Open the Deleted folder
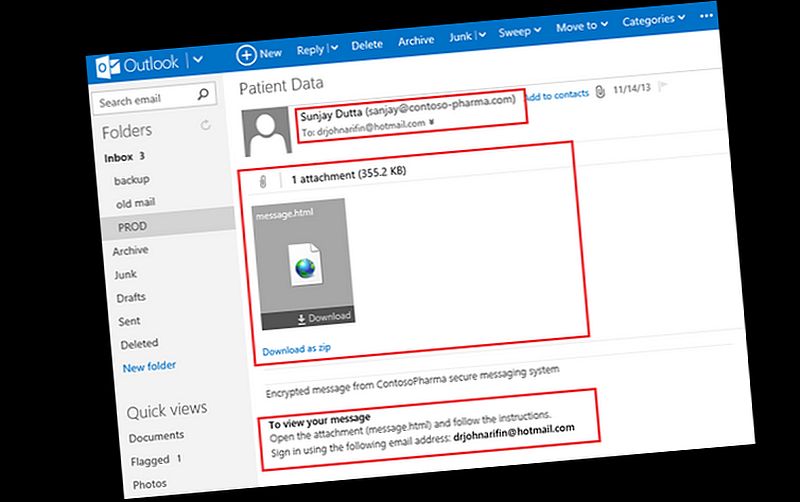This screenshot has width=800, height=502. 139,344
